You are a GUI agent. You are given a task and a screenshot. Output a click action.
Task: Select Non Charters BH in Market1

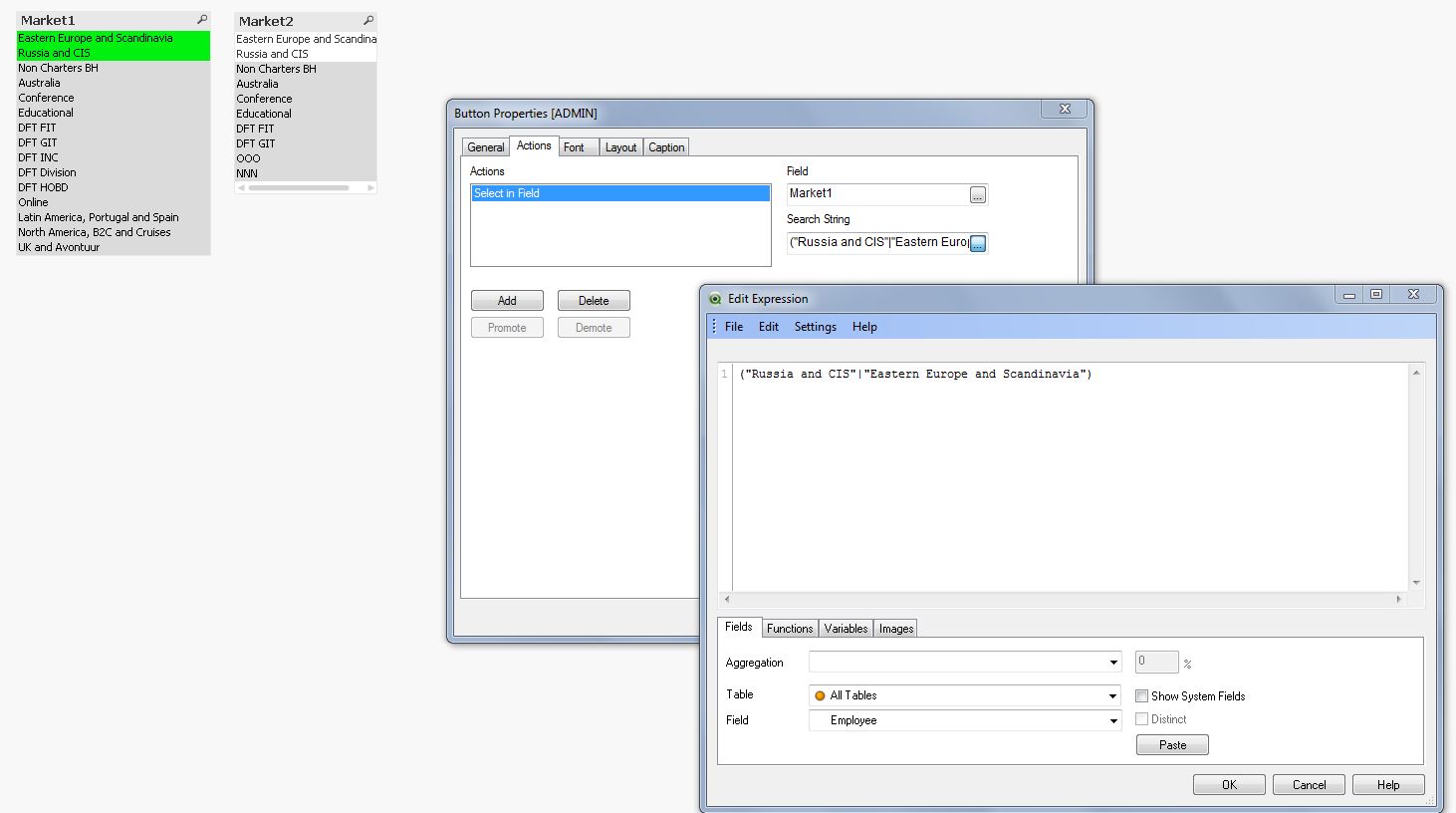tap(114, 68)
